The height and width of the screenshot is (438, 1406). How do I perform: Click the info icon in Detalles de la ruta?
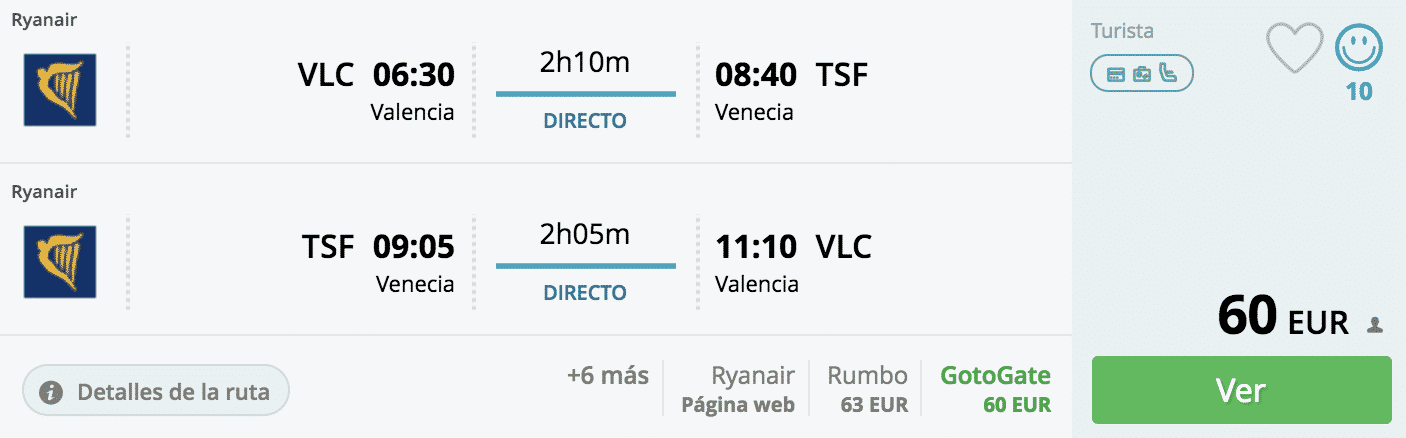[51, 392]
